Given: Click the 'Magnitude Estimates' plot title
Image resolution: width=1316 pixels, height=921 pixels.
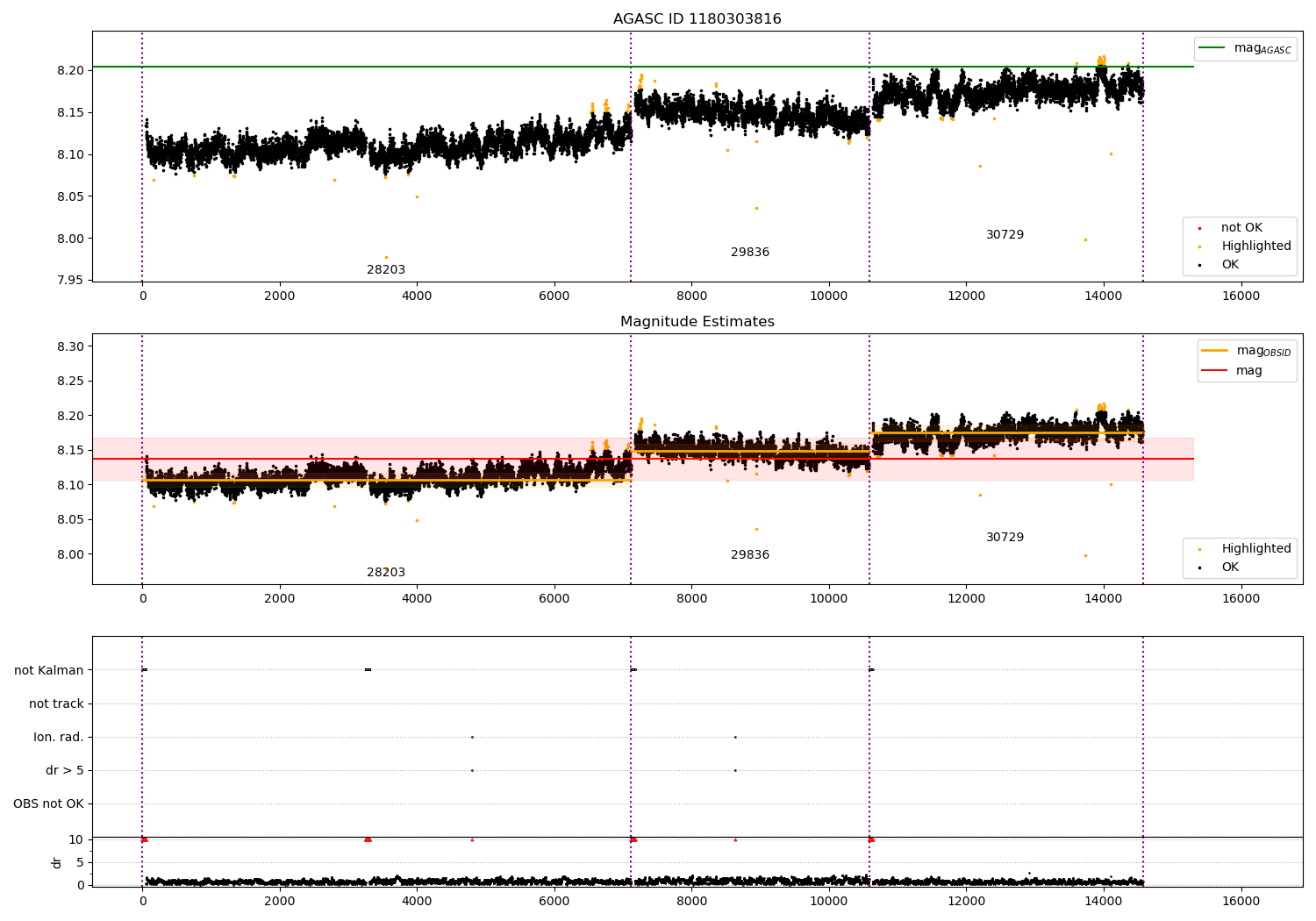Looking at the screenshot, I should point(697,322).
